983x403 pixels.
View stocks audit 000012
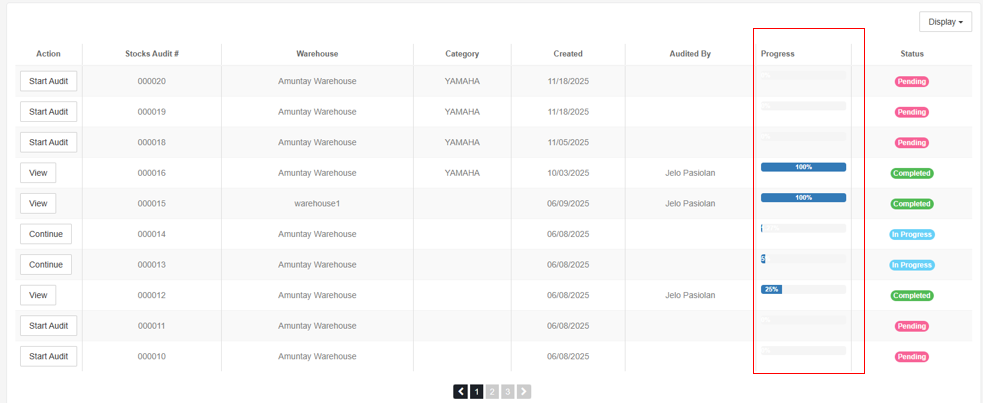coord(38,295)
